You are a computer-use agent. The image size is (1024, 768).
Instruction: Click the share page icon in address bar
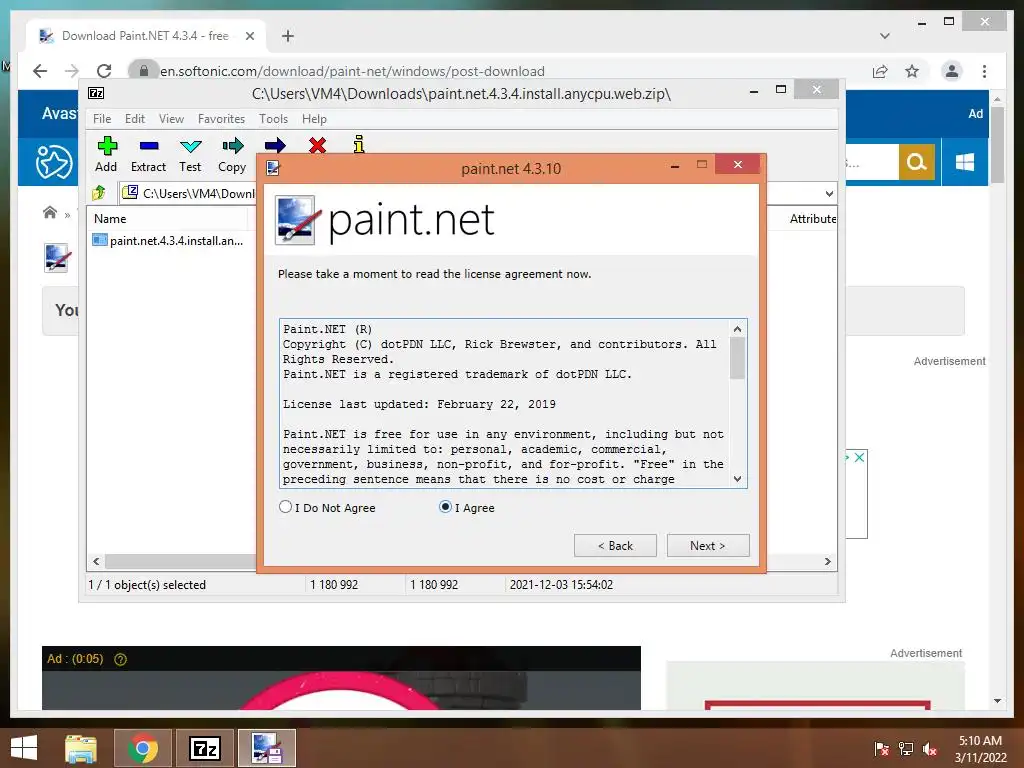coord(880,71)
